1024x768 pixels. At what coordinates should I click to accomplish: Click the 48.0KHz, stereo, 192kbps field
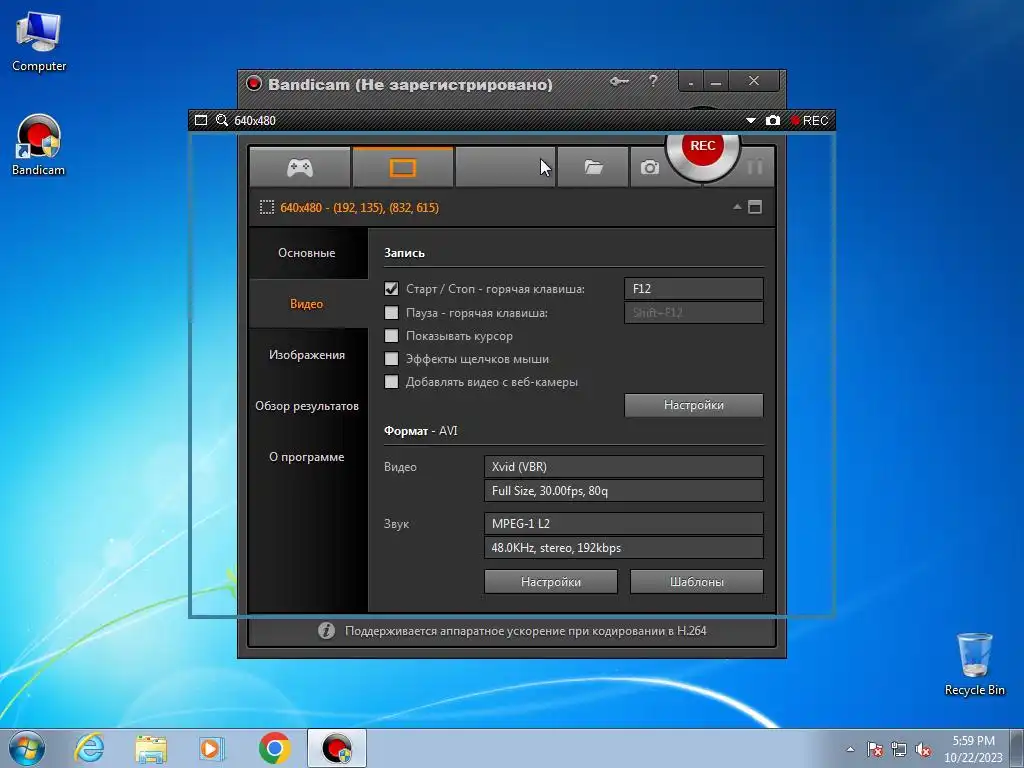[624, 547]
